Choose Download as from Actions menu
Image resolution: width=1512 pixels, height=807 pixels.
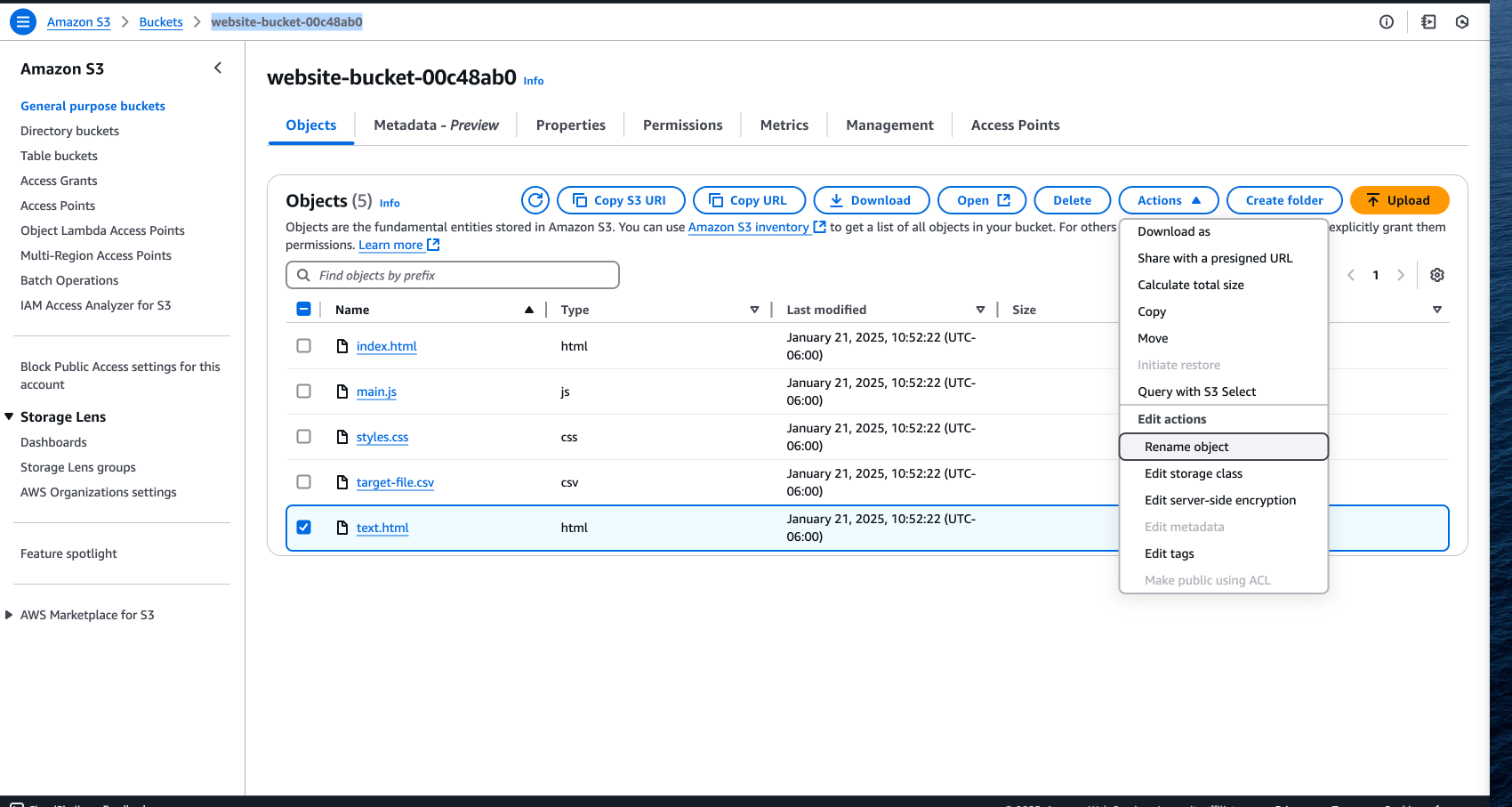pos(1224,231)
